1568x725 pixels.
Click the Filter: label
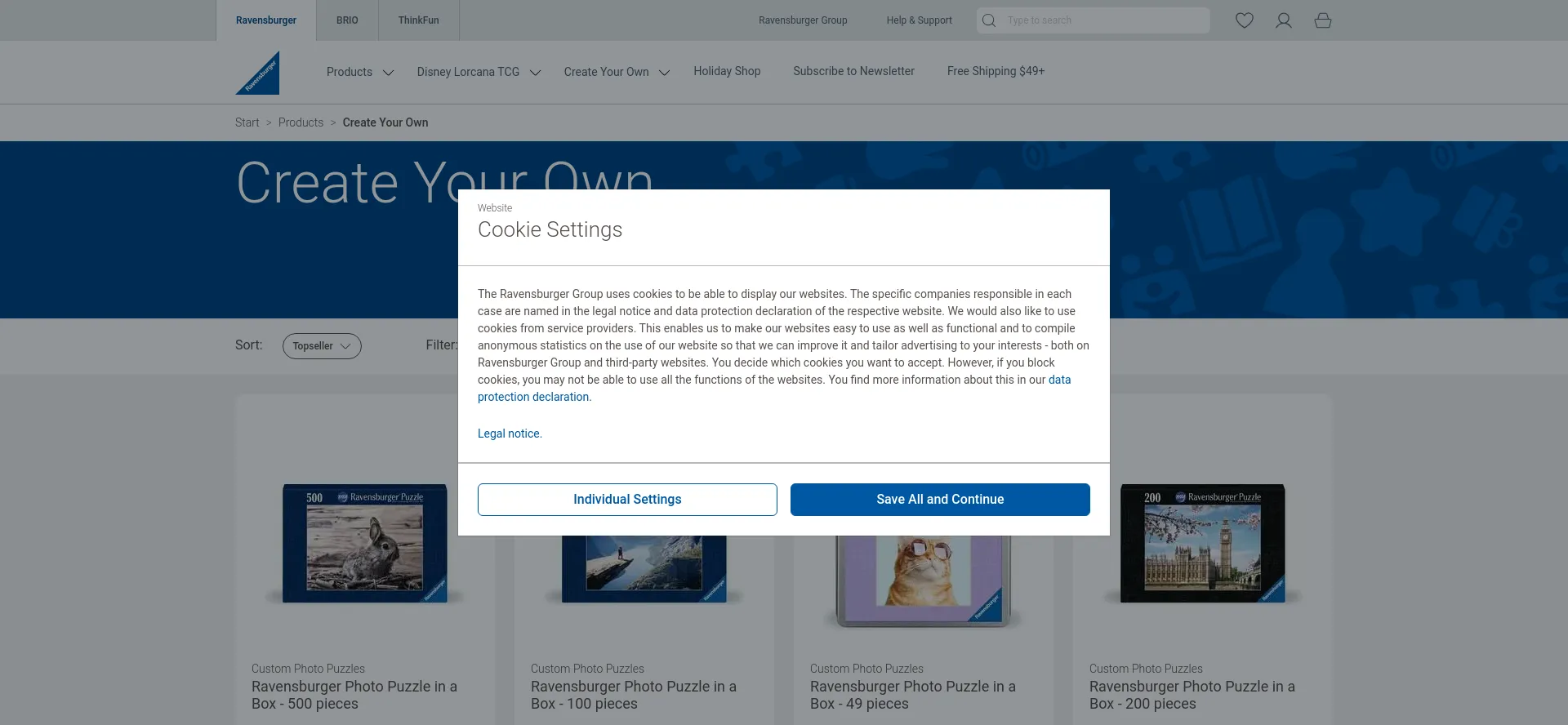442,345
